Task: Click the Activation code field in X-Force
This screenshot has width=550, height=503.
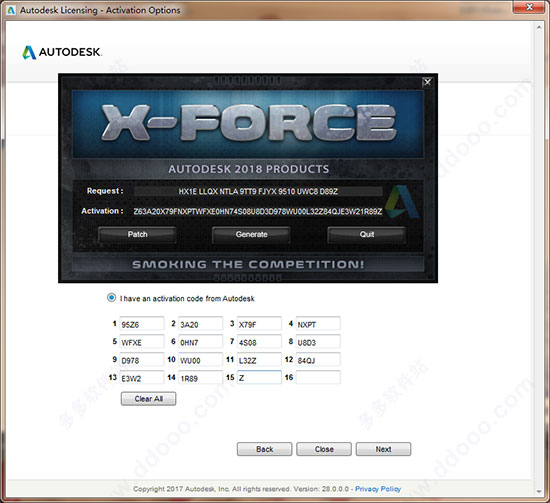Action: coord(258,212)
